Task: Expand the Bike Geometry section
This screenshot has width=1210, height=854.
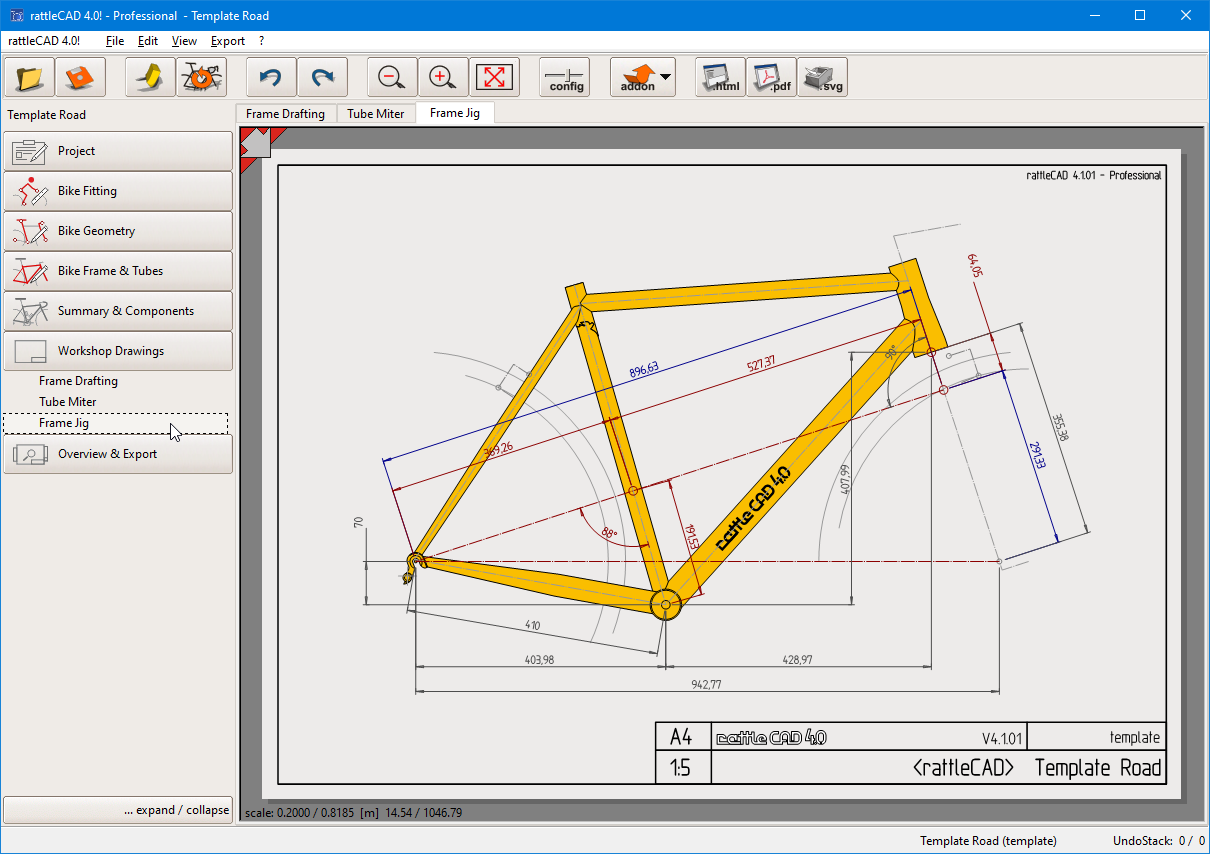Action: pos(118,231)
